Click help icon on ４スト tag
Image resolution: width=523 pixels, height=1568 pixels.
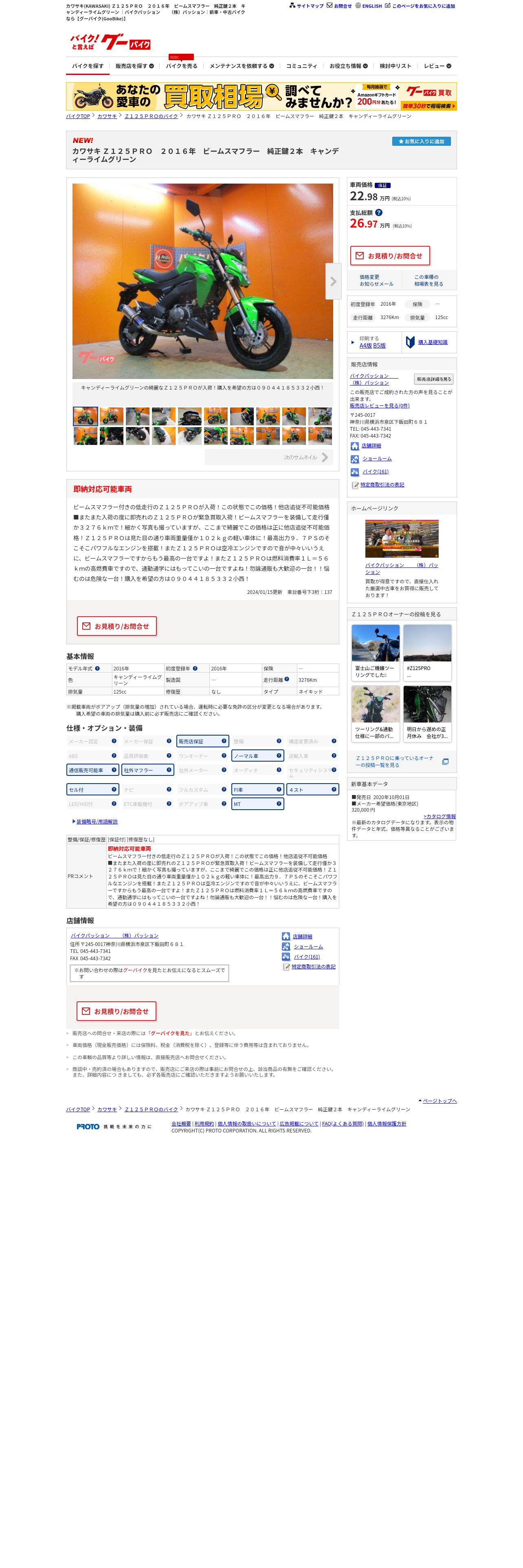point(334,789)
